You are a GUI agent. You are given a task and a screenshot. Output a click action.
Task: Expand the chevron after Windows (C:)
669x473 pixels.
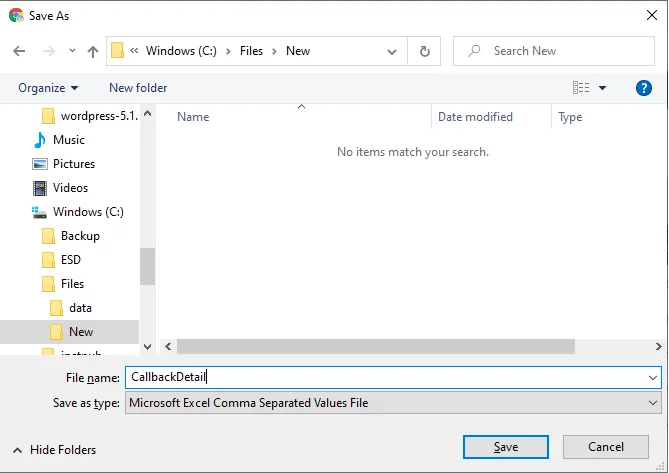click(x=228, y=51)
